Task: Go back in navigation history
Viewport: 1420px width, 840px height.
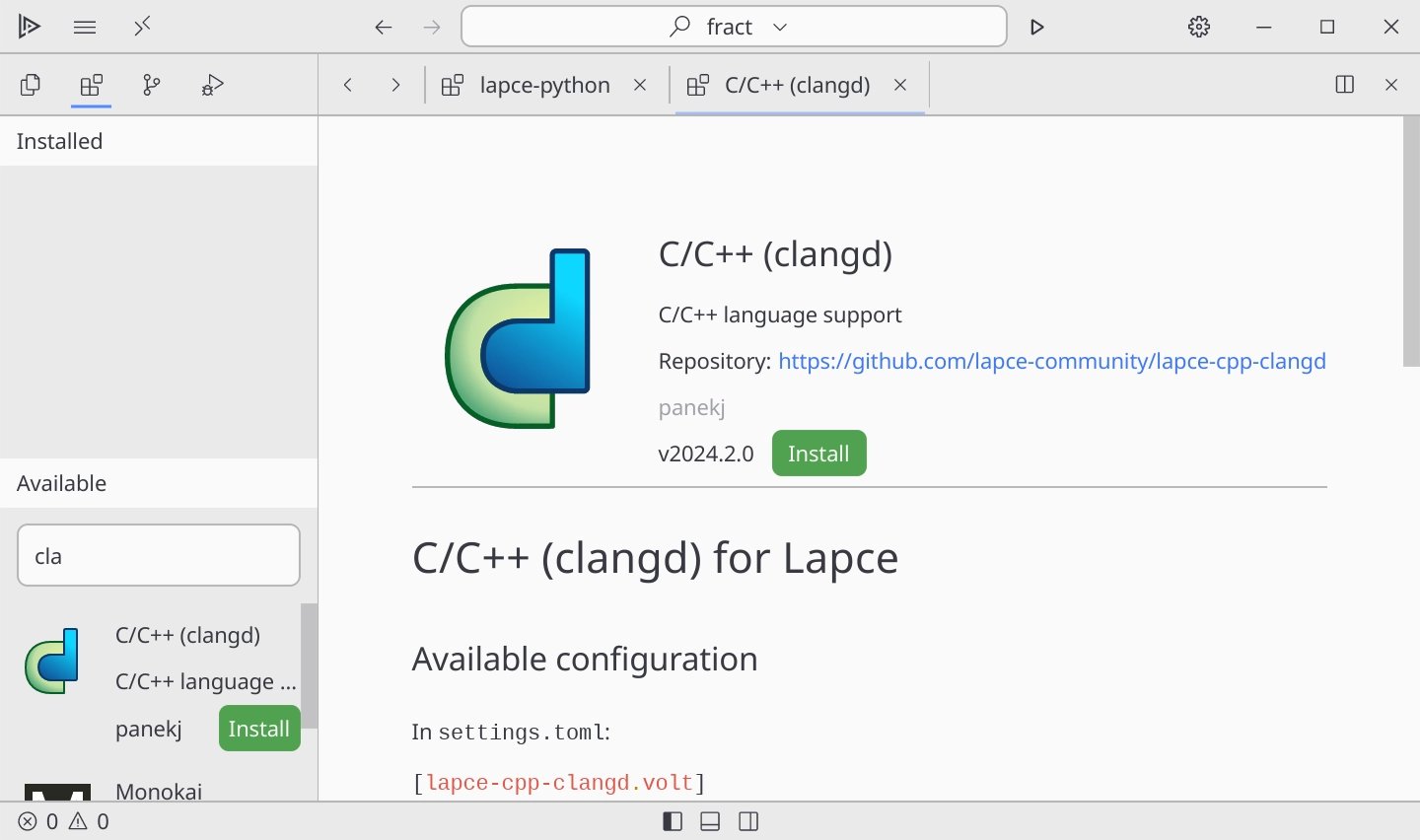Action: click(x=384, y=28)
